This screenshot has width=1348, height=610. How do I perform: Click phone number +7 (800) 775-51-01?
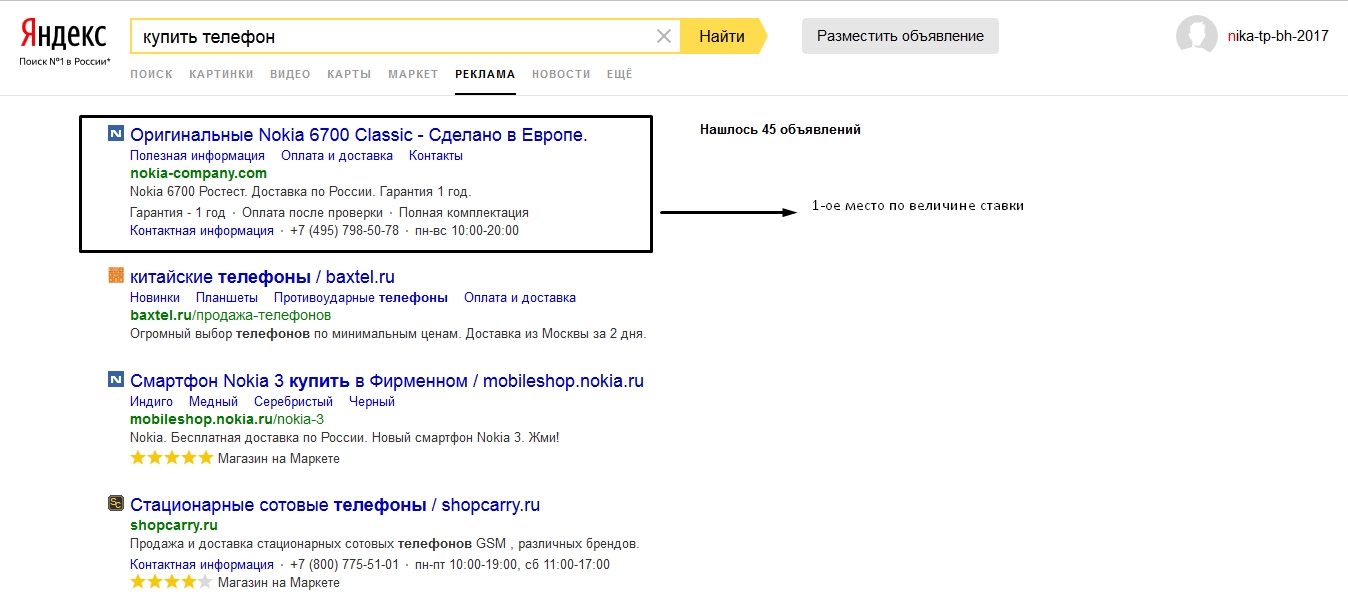(344, 564)
